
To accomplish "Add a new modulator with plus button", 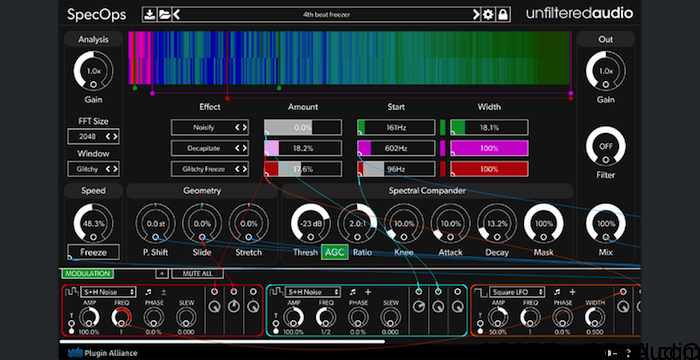I will coord(162,273).
